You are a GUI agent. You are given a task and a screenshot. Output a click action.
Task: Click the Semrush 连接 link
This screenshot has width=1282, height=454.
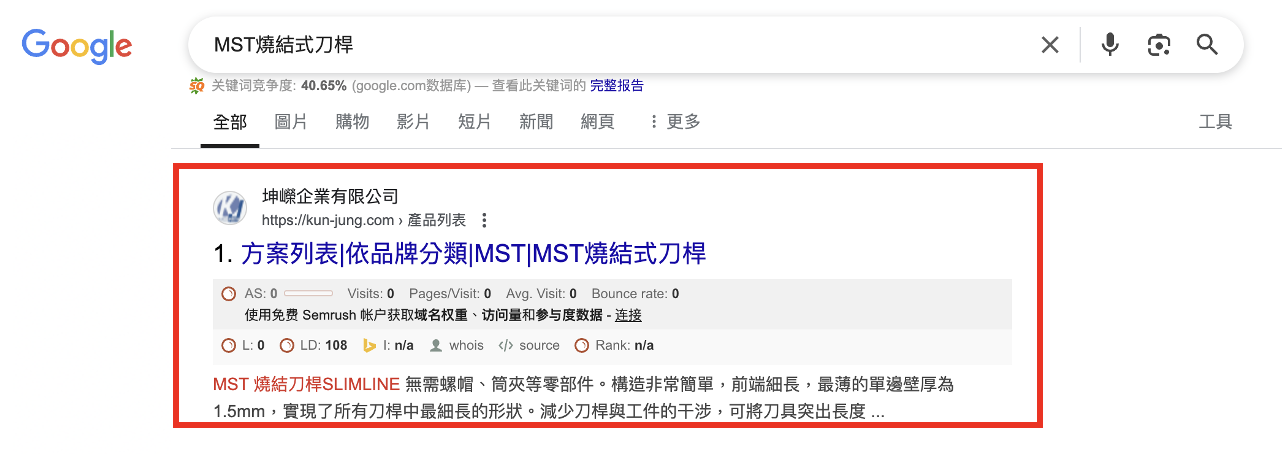628,315
